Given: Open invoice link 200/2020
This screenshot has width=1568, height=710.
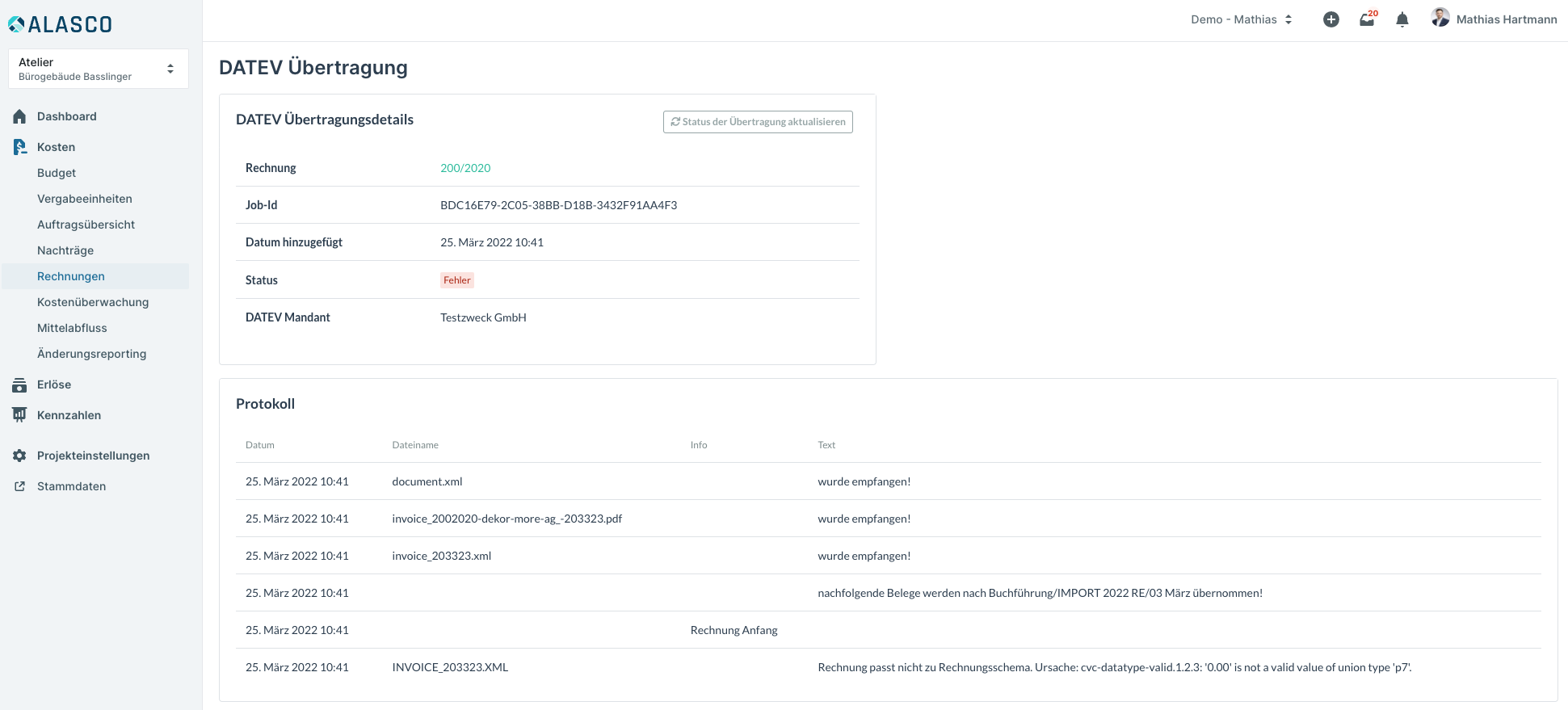Looking at the screenshot, I should [465, 168].
